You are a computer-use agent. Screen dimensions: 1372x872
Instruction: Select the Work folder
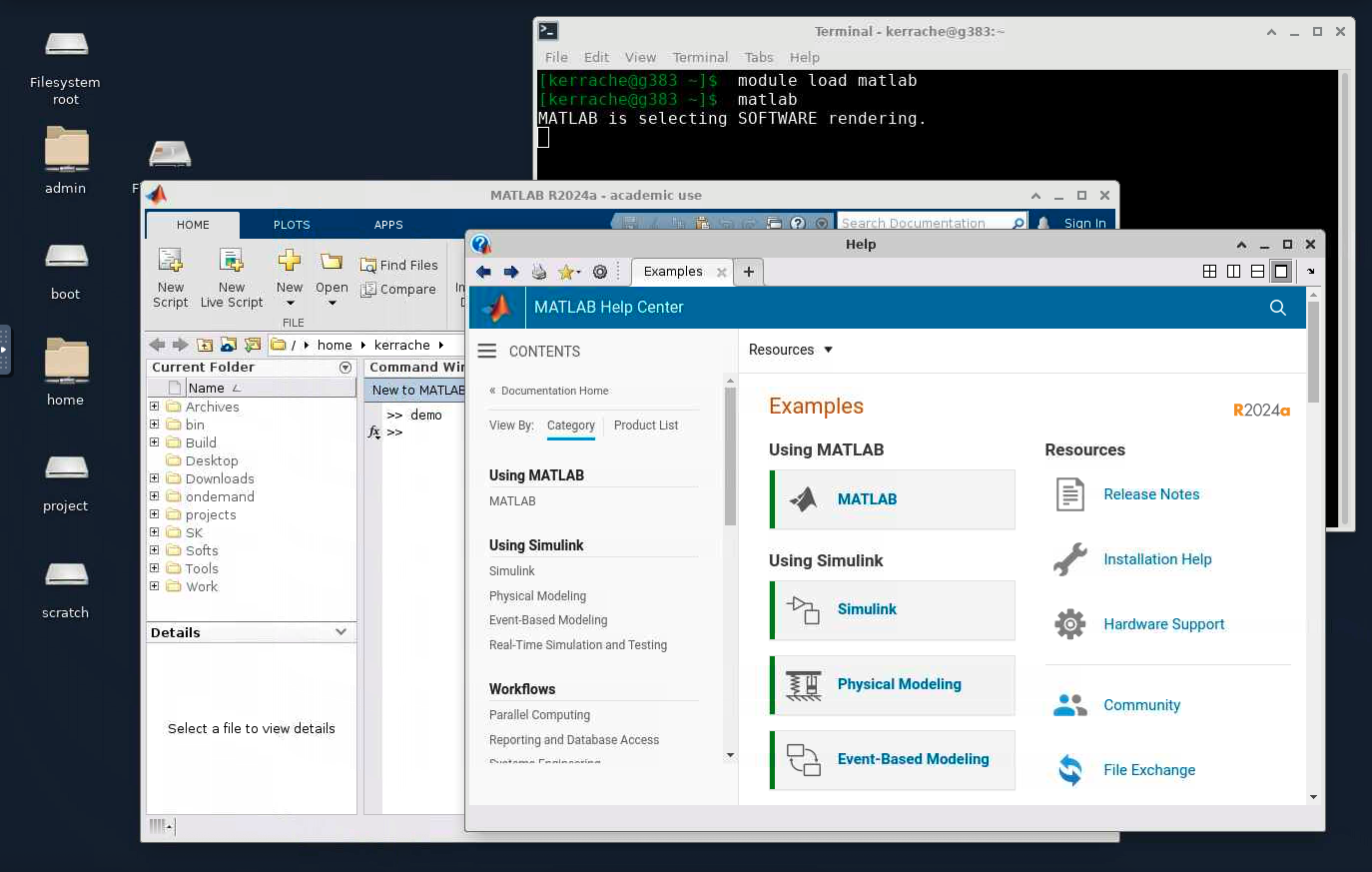click(202, 586)
